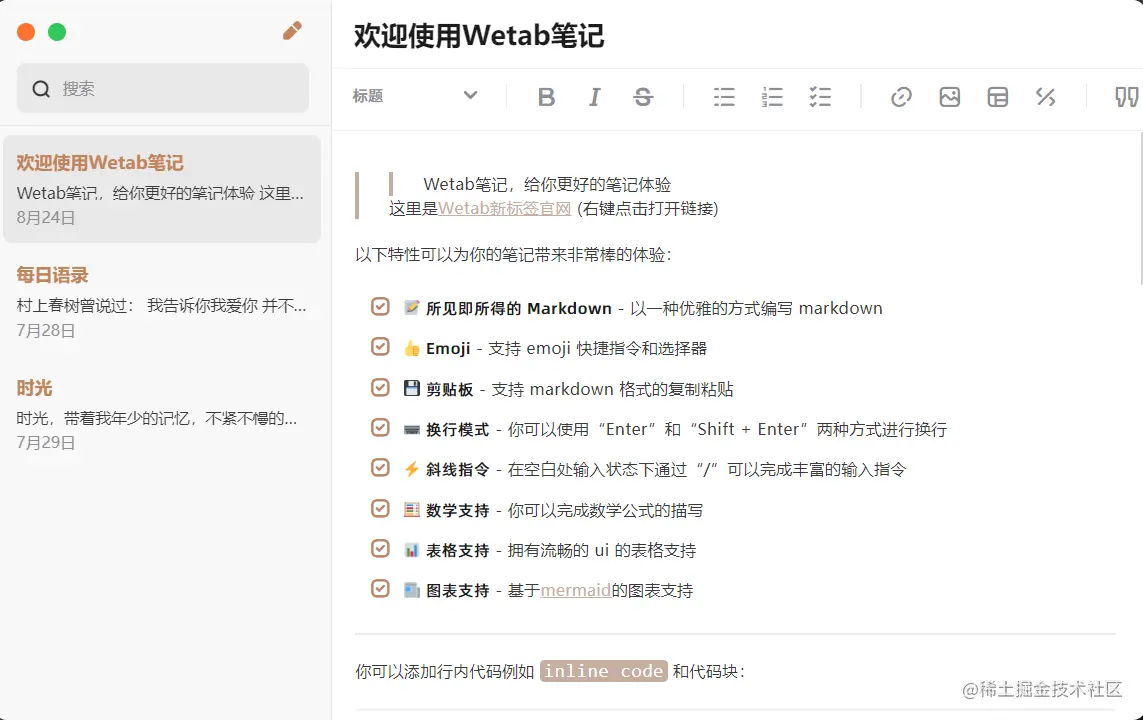
Task: Insert a task checklist
Action: [820, 97]
